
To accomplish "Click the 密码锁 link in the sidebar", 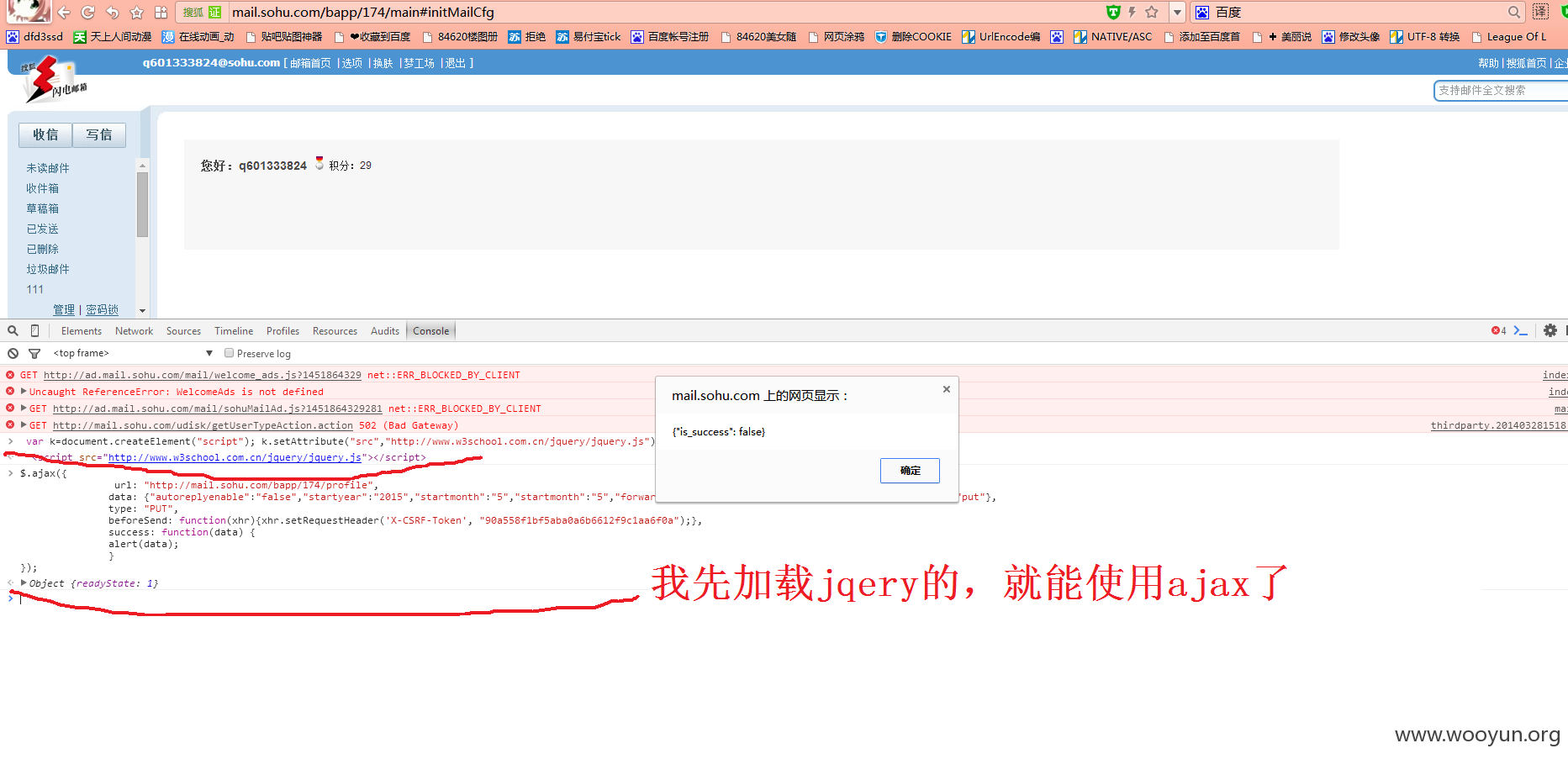I will click(x=102, y=309).
